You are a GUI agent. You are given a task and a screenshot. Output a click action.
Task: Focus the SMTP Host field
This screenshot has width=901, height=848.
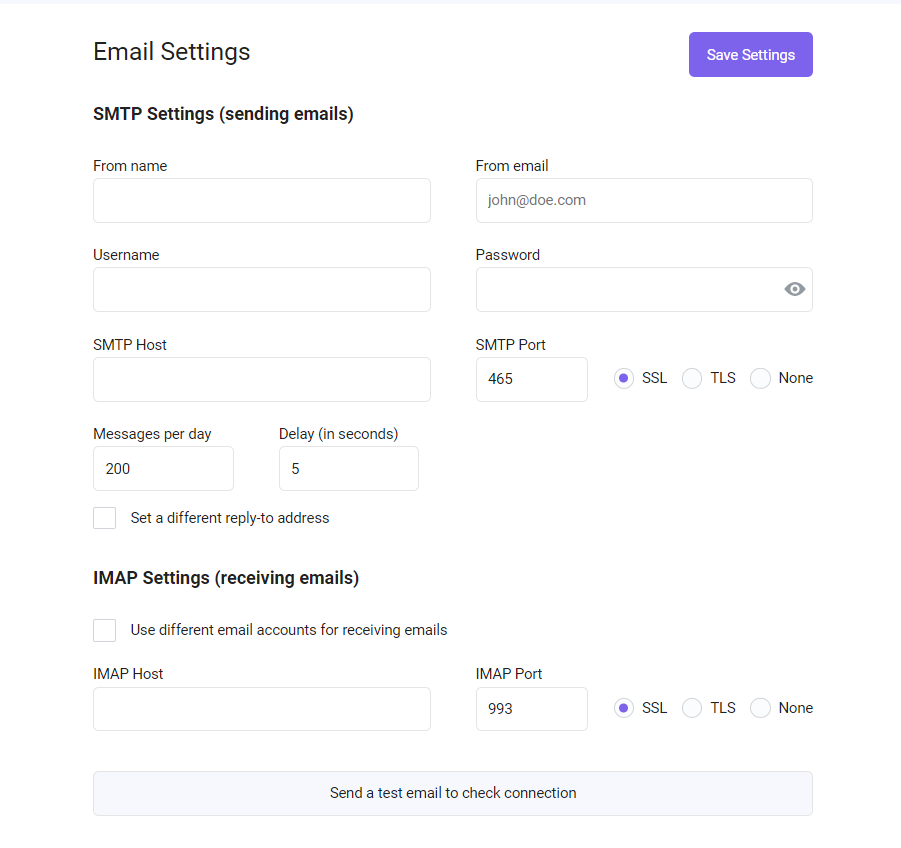tap(262, 379)
